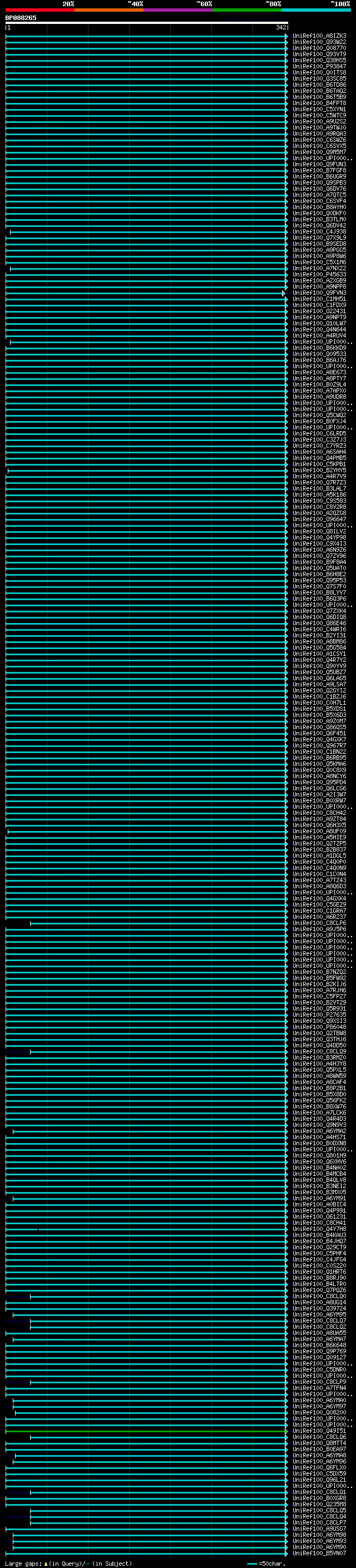Select the UniRef100_Q0ITS8 label
The height and width of the screenshot is (1568, 356).
[319, 72]
